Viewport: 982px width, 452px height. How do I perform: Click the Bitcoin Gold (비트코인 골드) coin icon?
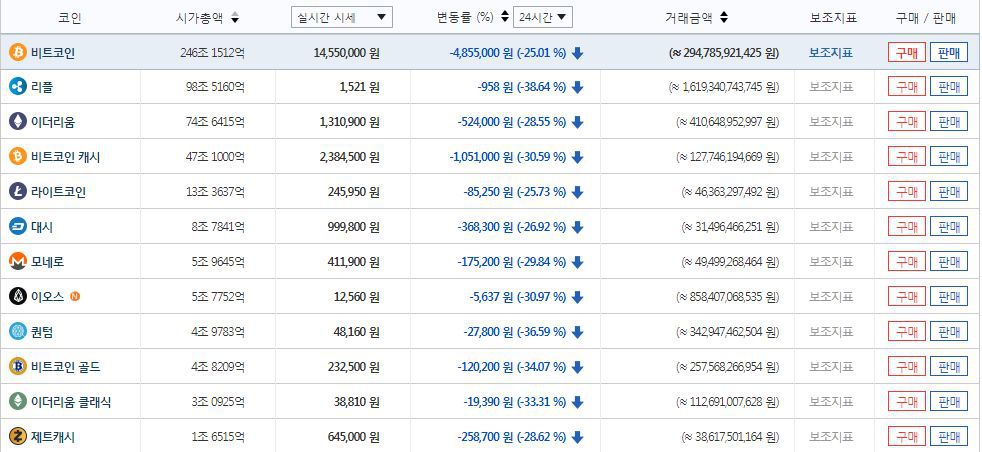18,366
